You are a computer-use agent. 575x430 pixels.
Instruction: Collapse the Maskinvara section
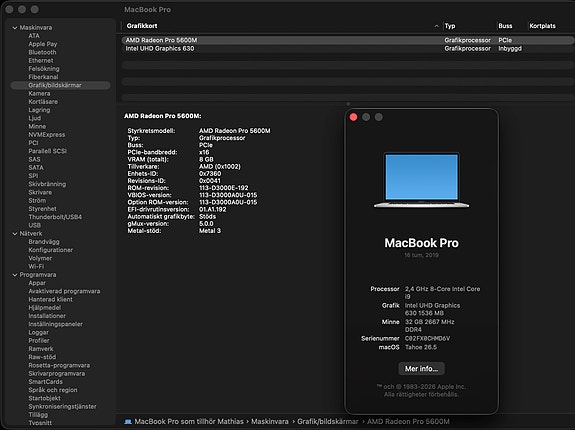coord(15,27)
